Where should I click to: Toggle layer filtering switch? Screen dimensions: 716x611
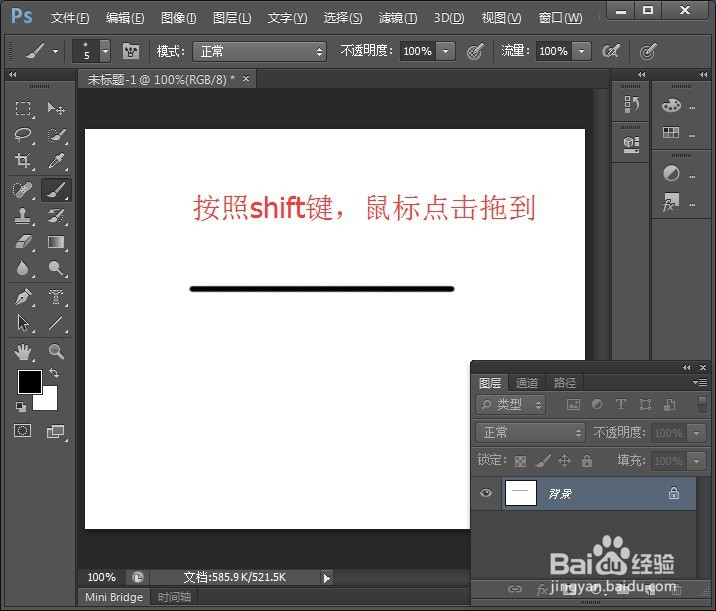(x=702, y=405)
